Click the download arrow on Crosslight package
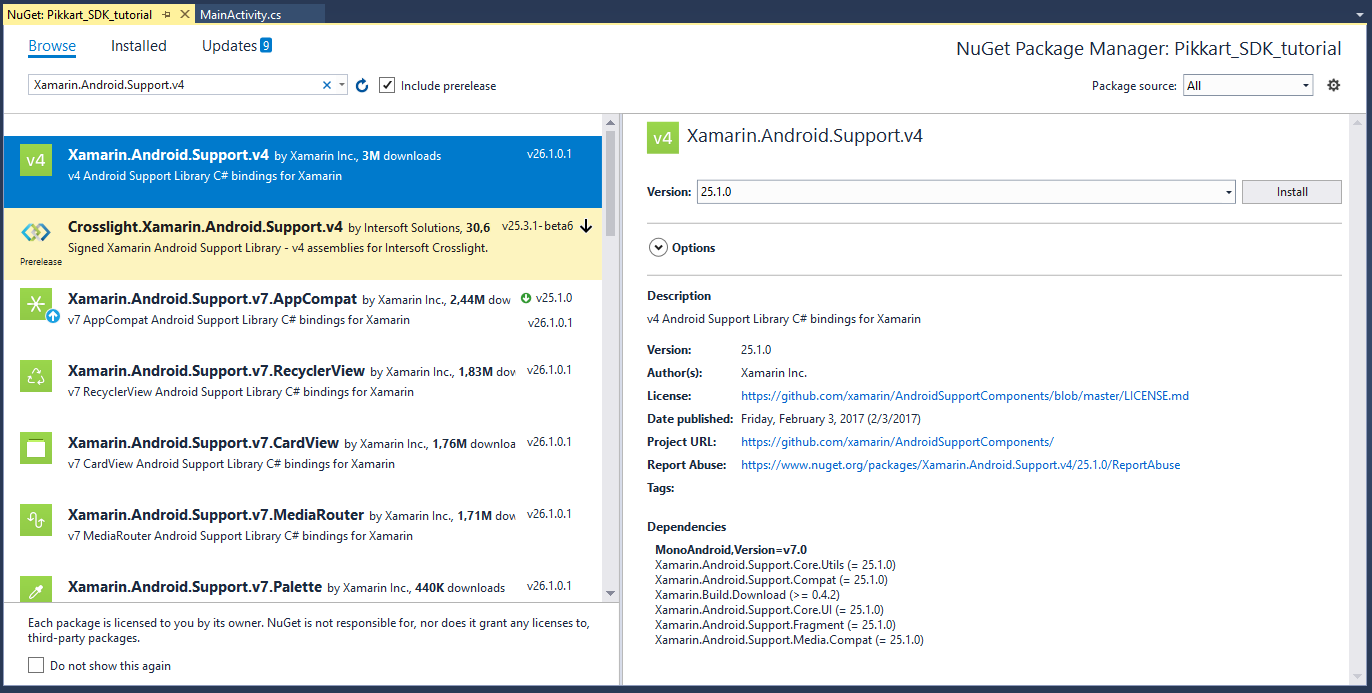 [x=586, y=226]
